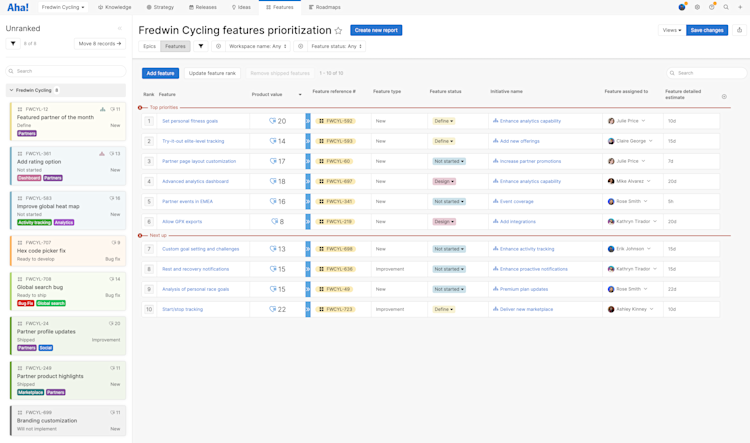Viewport: 750px width, 443px height.
Task: Sort by the Product value column header
Action: (267, 94)
